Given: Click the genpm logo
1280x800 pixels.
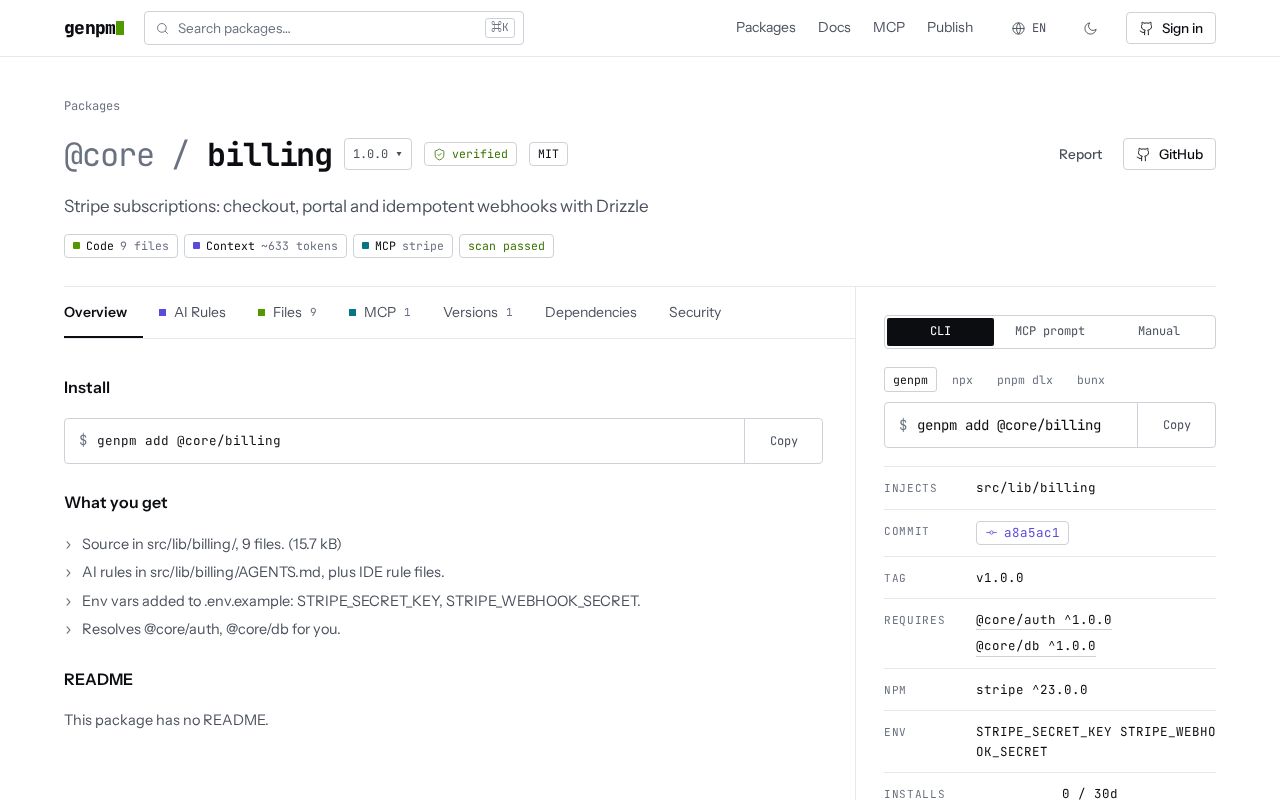Looking at the screenshot, I should click(94, 28).
